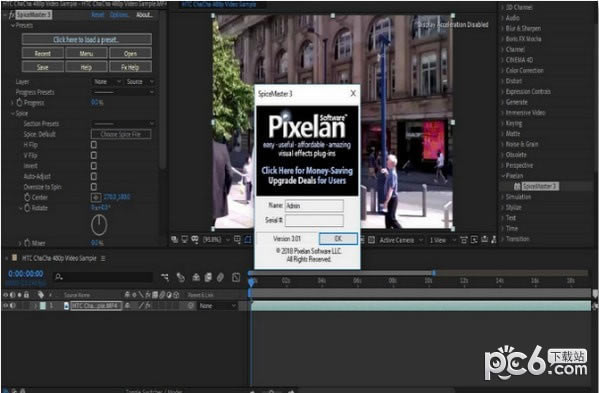Collapse the Pixelan effects category
Viewport: 599px width, 393px height.
point(503,176)
